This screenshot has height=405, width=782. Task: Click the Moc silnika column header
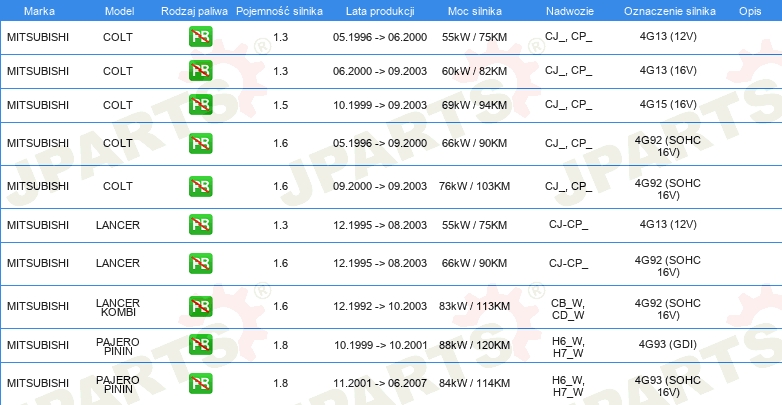point(475,11)
